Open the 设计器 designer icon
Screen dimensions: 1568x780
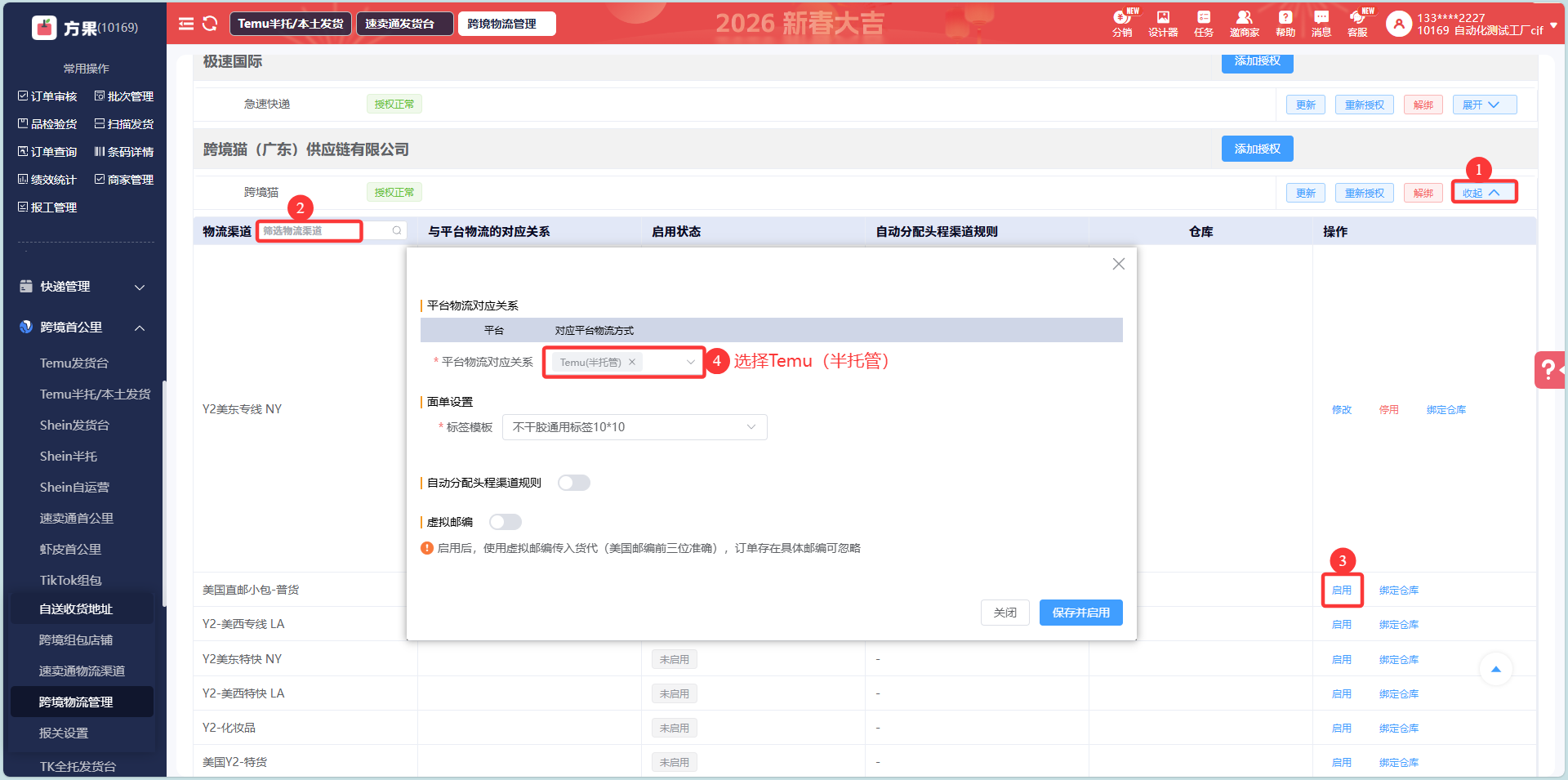point(1163,24)
